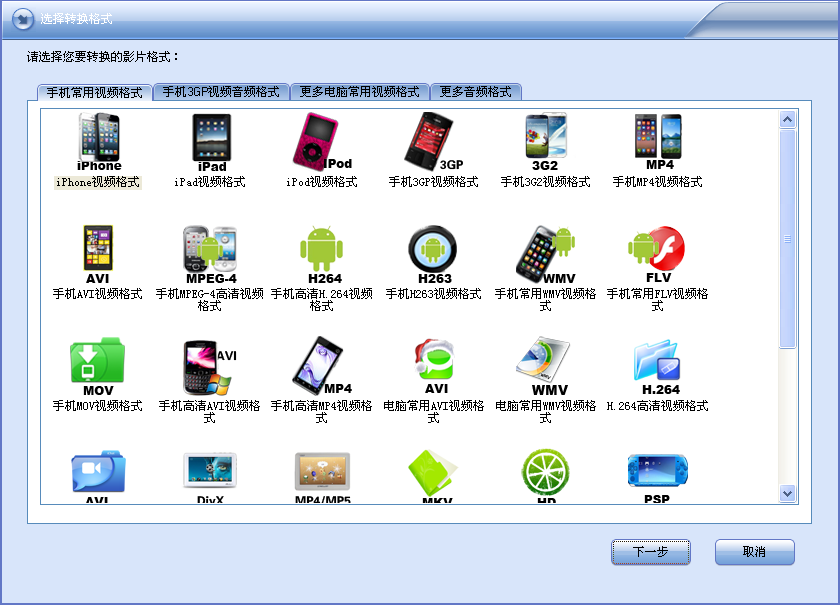Click the scrollbar down arrow
This screenshot has width=840, height=605.
coord(788,493)
